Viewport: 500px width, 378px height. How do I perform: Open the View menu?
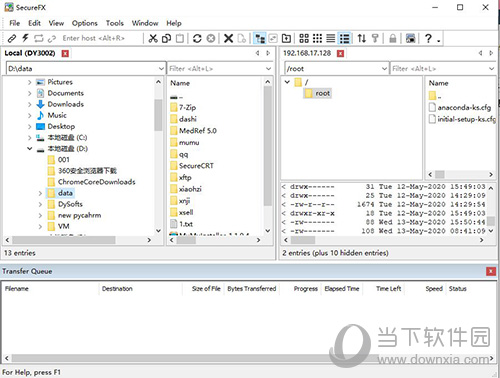[56, 23]
